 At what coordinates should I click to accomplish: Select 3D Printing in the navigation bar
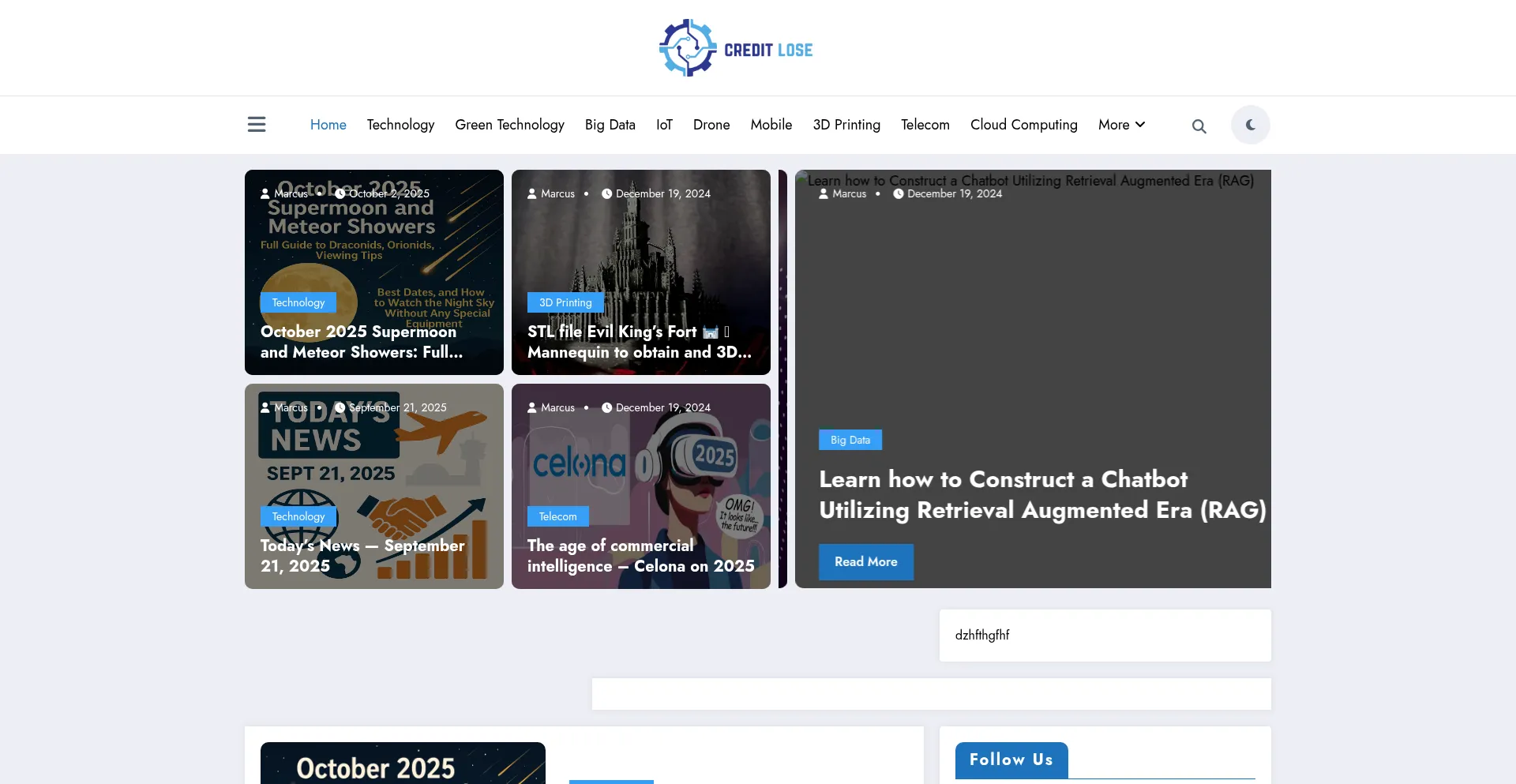(x=846, y=125)
